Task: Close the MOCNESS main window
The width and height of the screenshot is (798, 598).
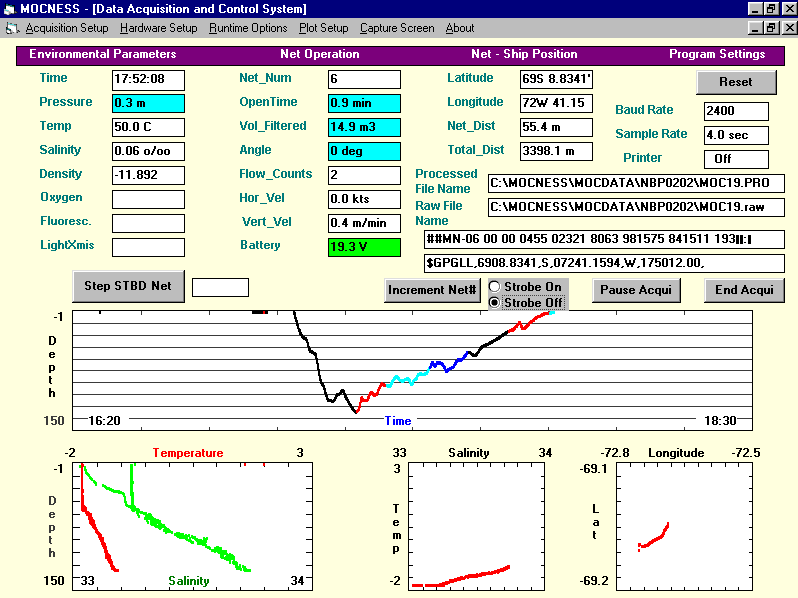Action: point(789,9)
